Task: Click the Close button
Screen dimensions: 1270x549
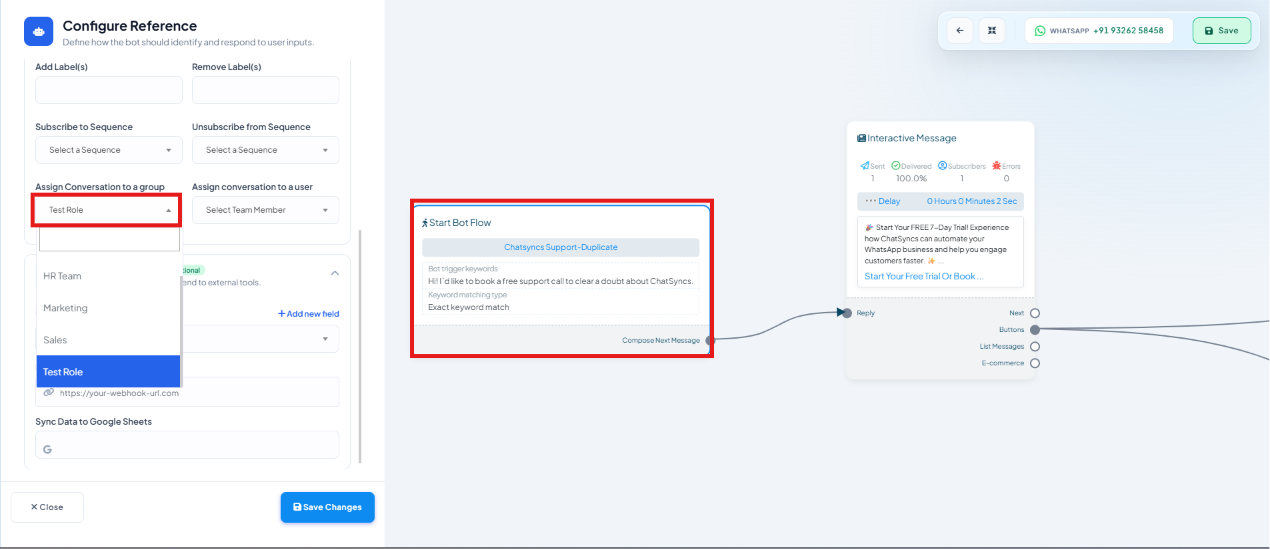Action: click(47, 507)
